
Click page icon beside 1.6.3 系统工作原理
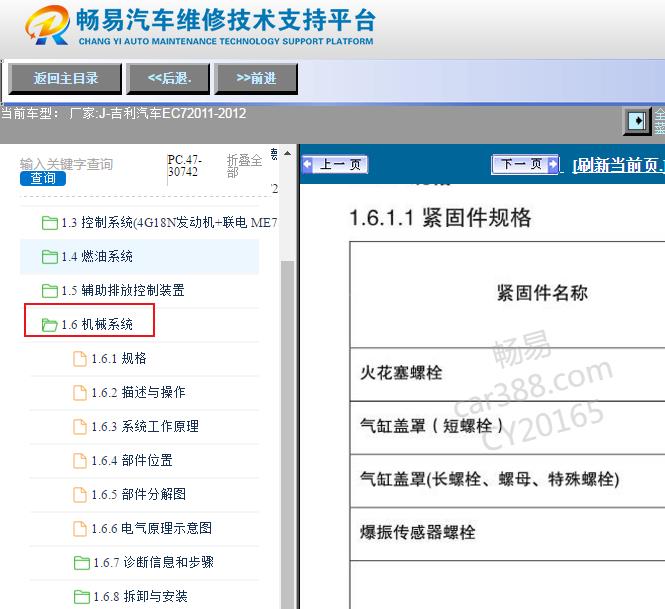point(80,427)
